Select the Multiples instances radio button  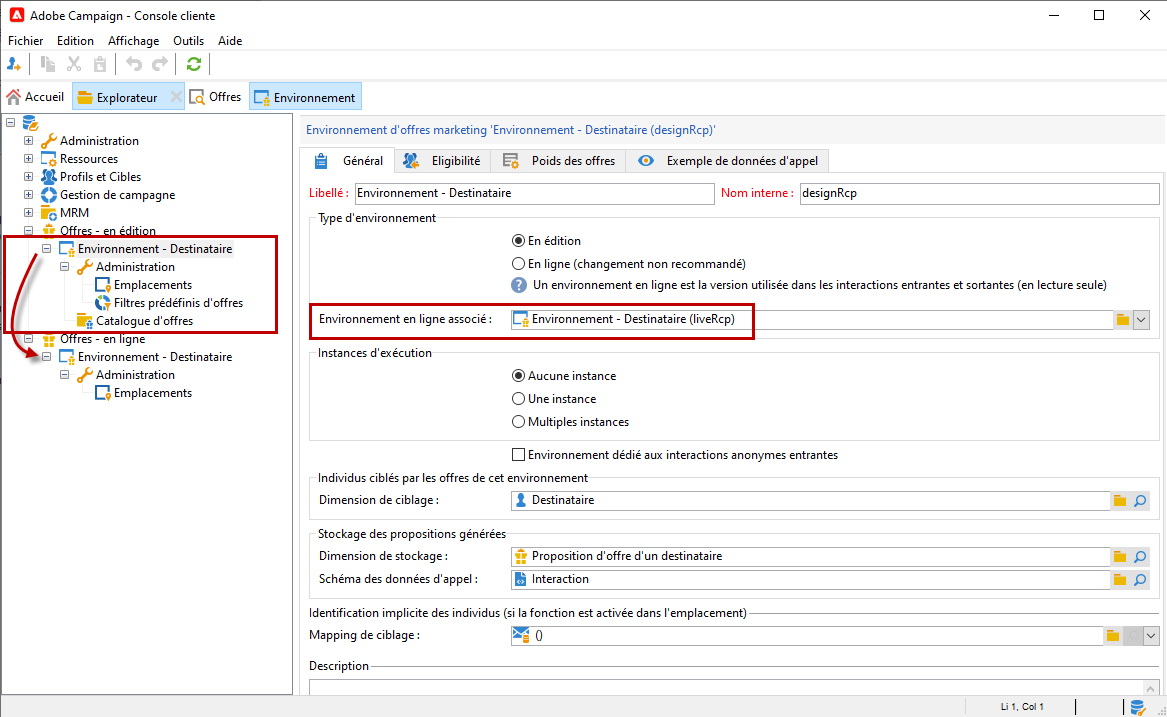(518, 422)
